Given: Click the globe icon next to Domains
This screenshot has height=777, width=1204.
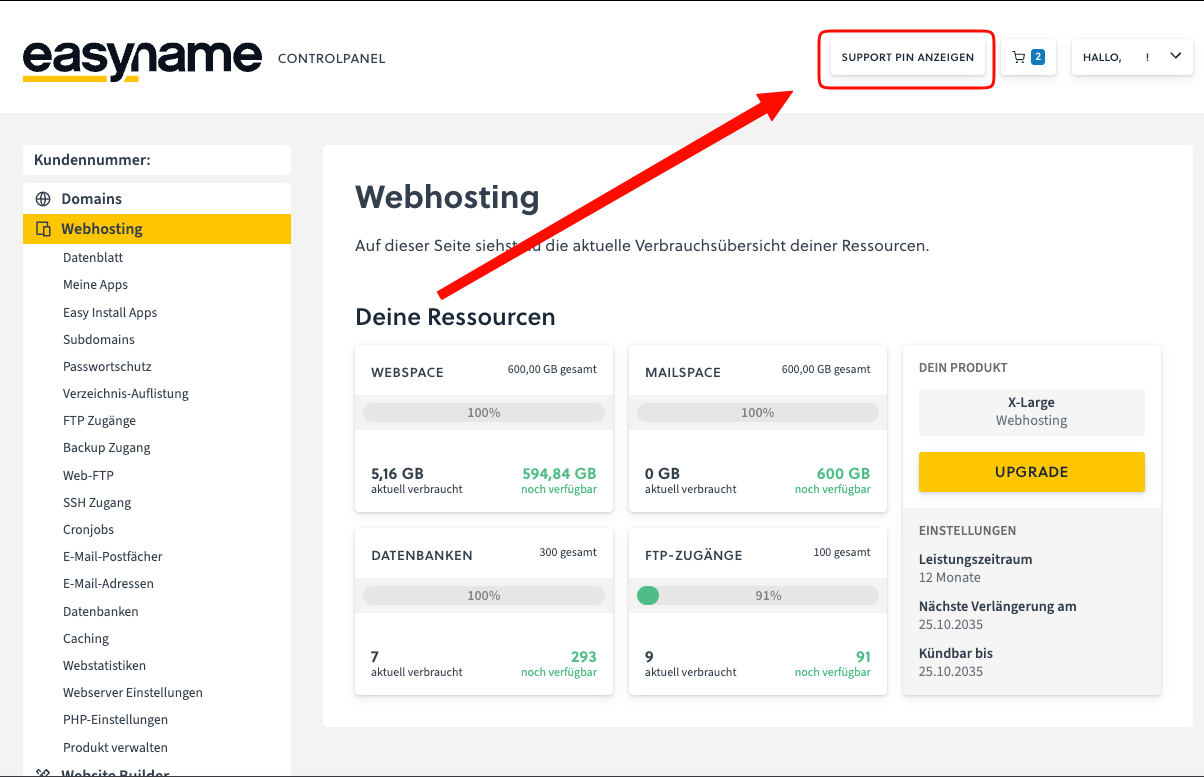Looking at the screenshot, I should tap(43, 199).
